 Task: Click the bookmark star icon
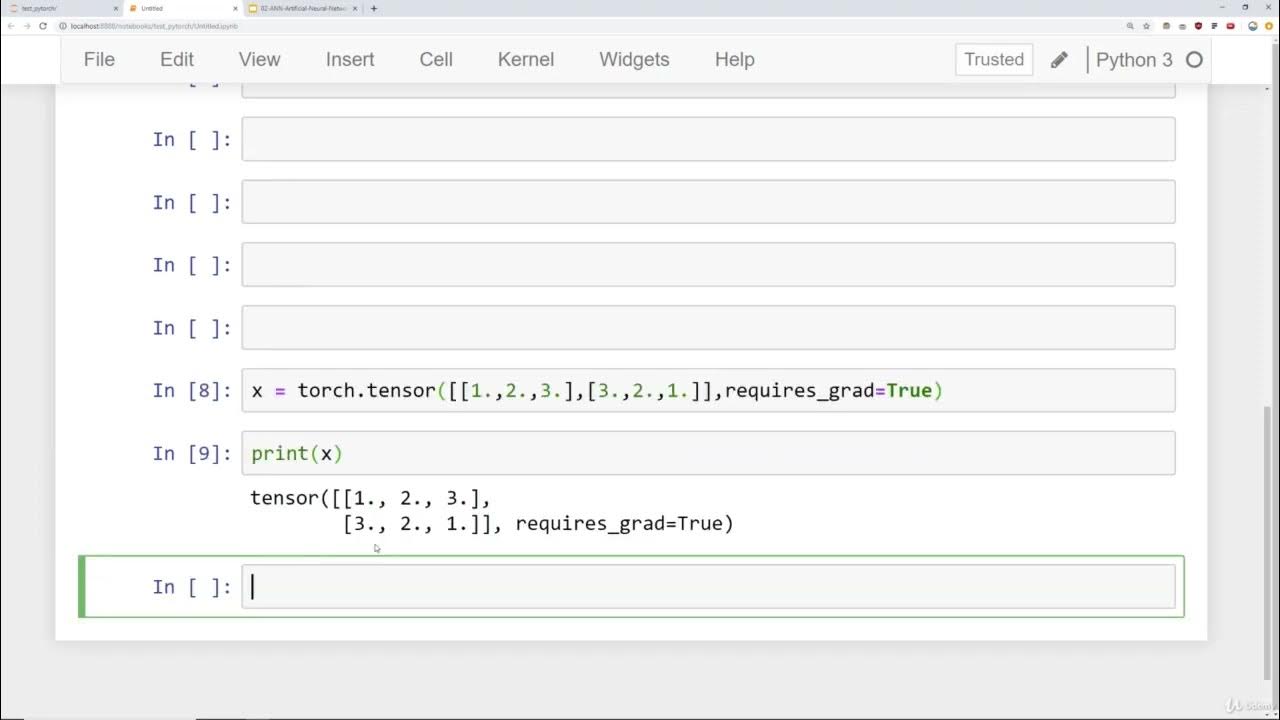pyautogui.click(x=1146, y=26)
